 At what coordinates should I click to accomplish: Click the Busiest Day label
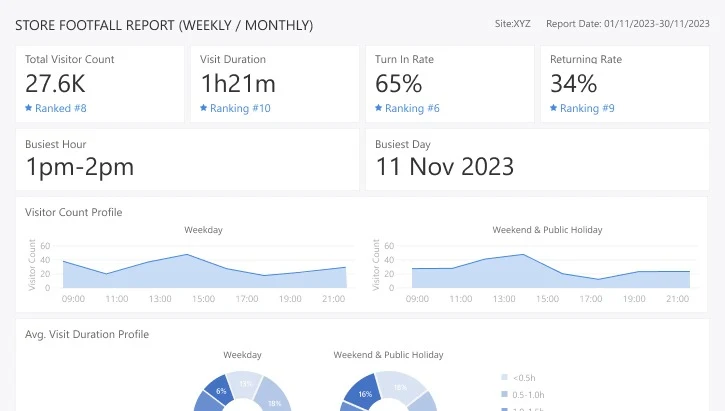coord(403,144)
